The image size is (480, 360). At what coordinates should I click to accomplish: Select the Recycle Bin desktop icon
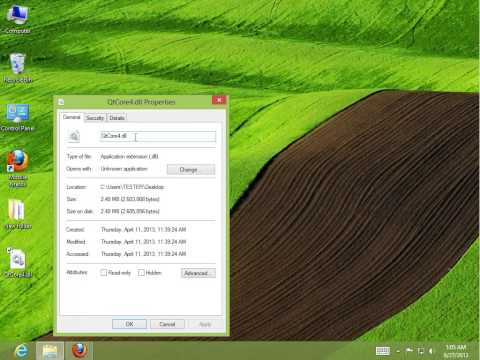(17, 68)
